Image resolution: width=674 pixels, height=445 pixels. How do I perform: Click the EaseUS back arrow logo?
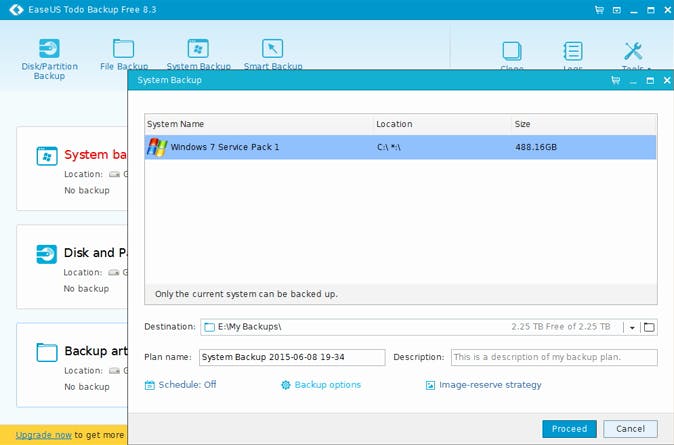pos(16,9)
